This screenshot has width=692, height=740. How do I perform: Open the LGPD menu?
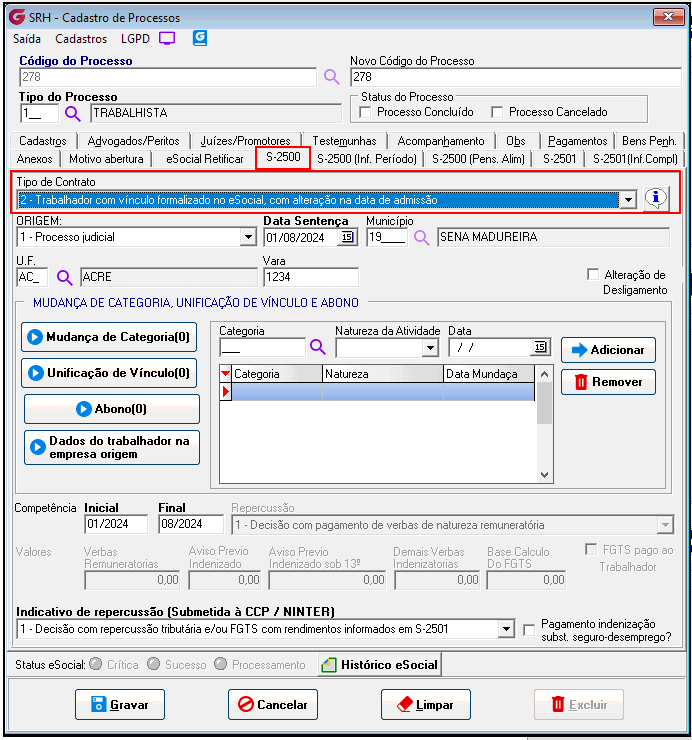point(135,39)
